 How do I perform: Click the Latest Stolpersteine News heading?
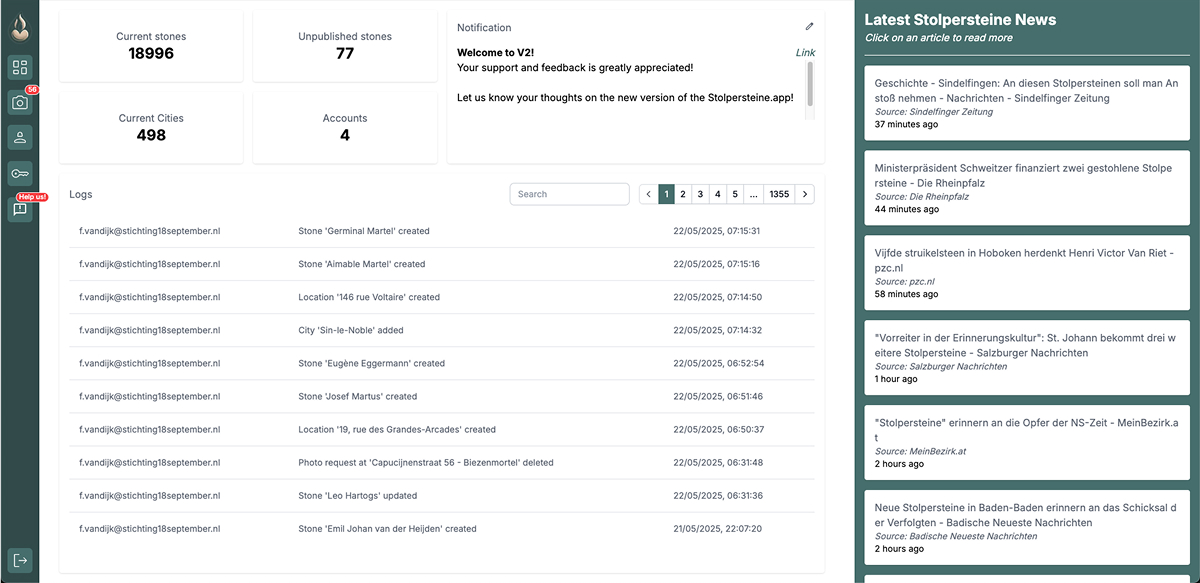click(x=960, y=19)
